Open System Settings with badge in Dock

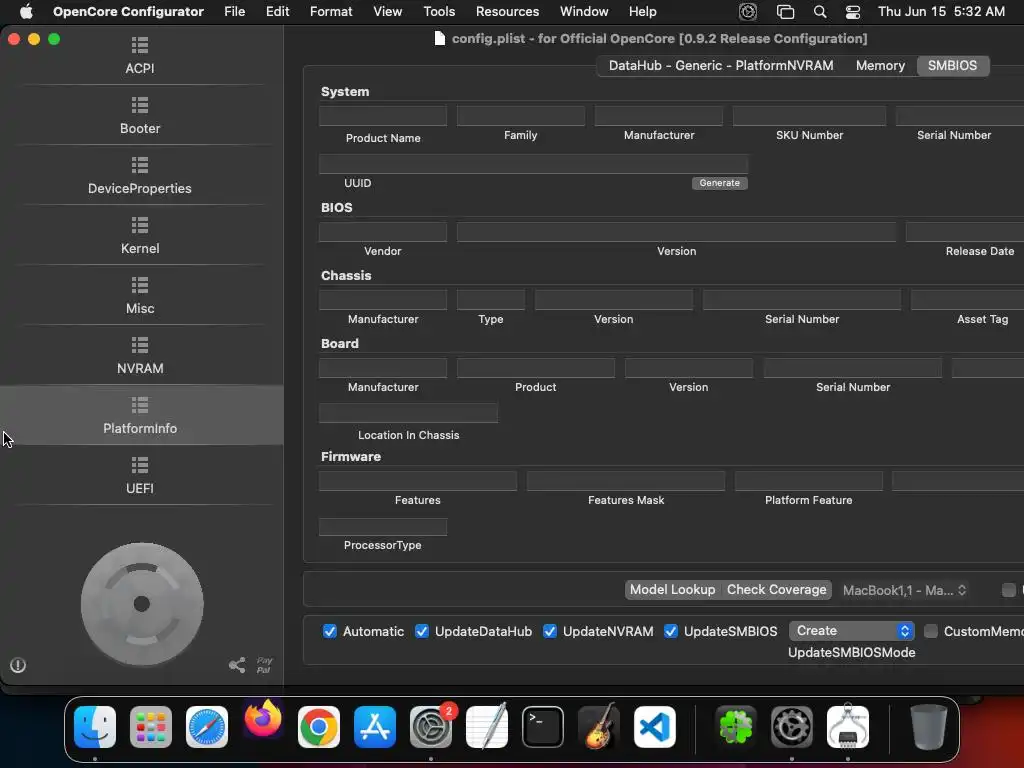[x=431, y=727]
